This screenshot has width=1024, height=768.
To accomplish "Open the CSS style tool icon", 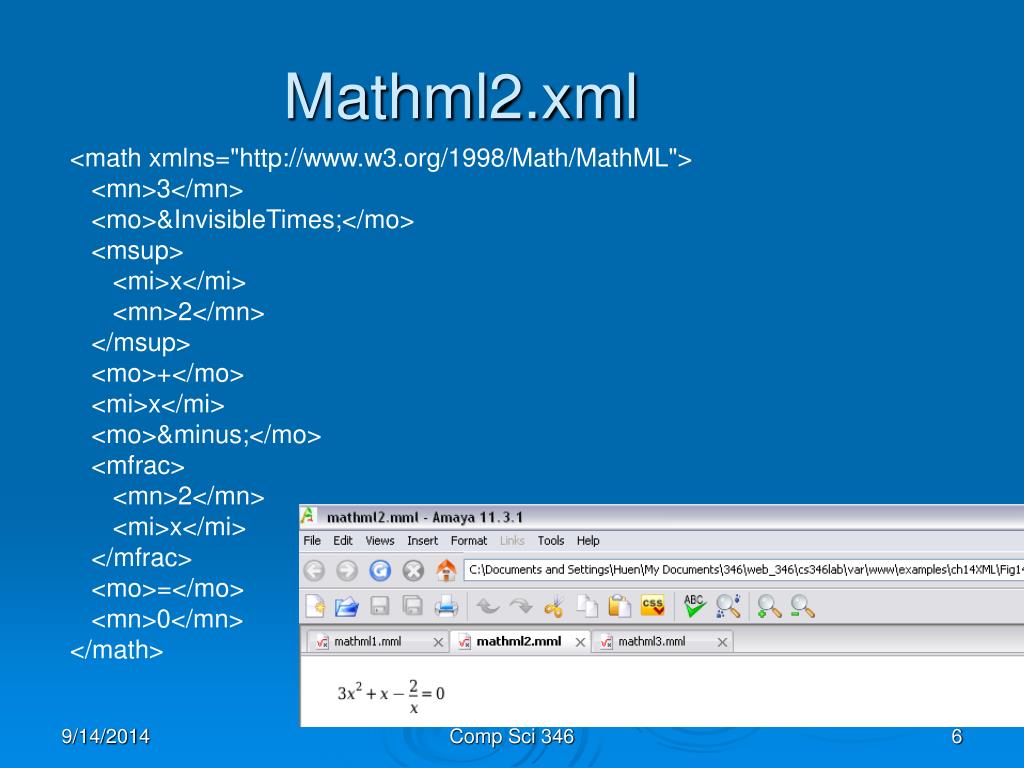I will [652, 605].
